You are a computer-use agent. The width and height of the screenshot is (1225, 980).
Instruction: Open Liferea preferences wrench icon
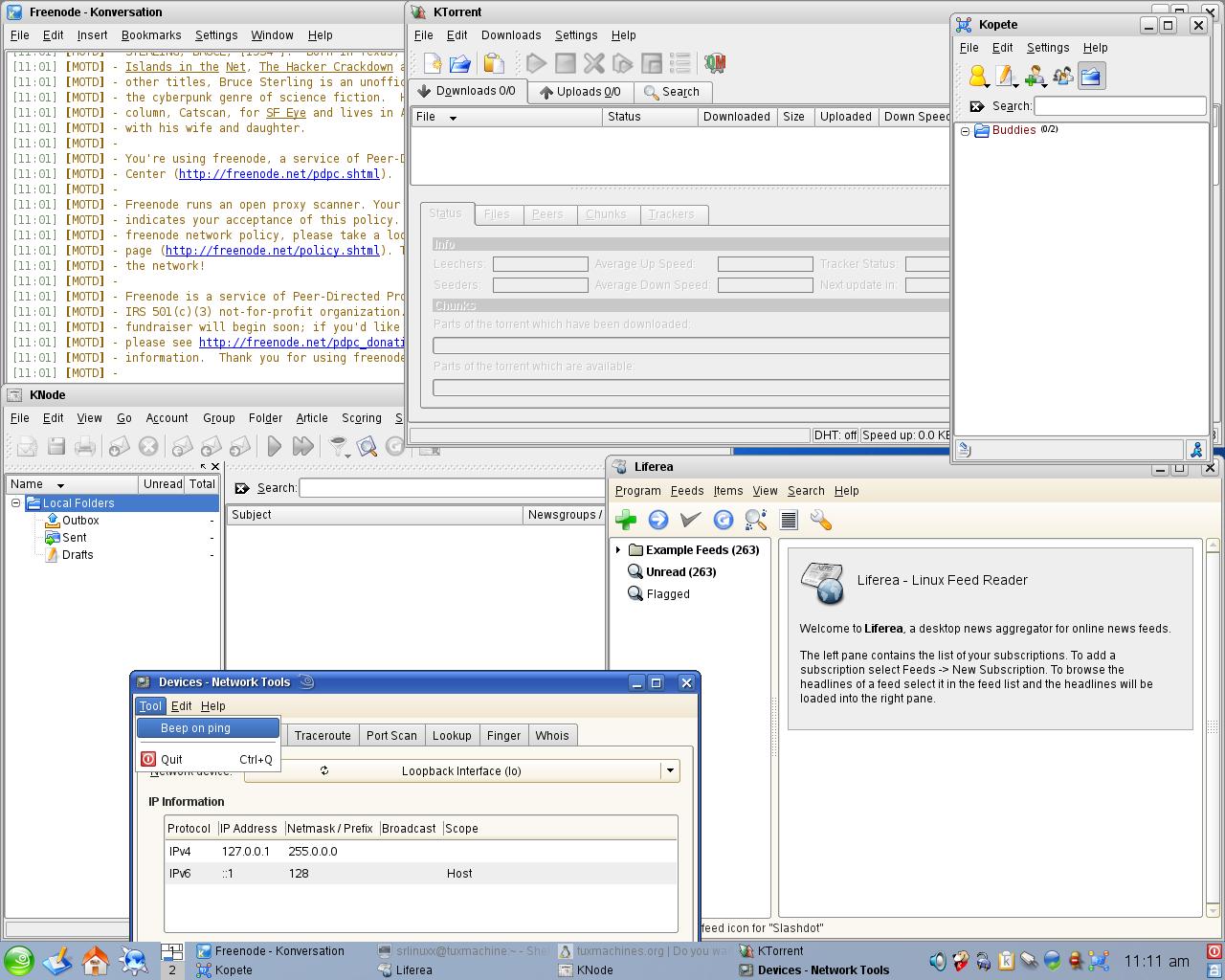[x=820, y=520]
